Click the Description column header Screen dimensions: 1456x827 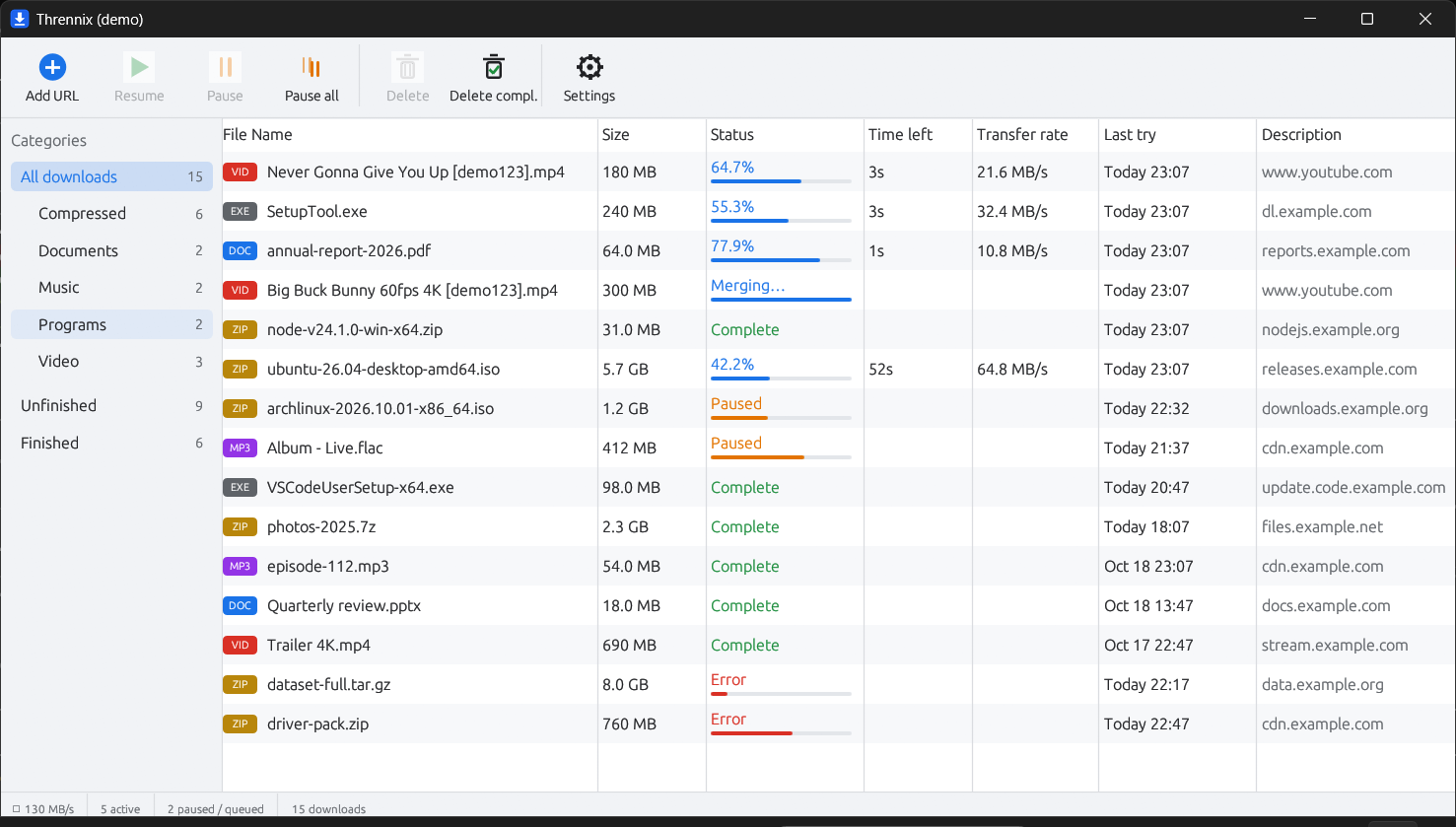tap(1355, 135)
